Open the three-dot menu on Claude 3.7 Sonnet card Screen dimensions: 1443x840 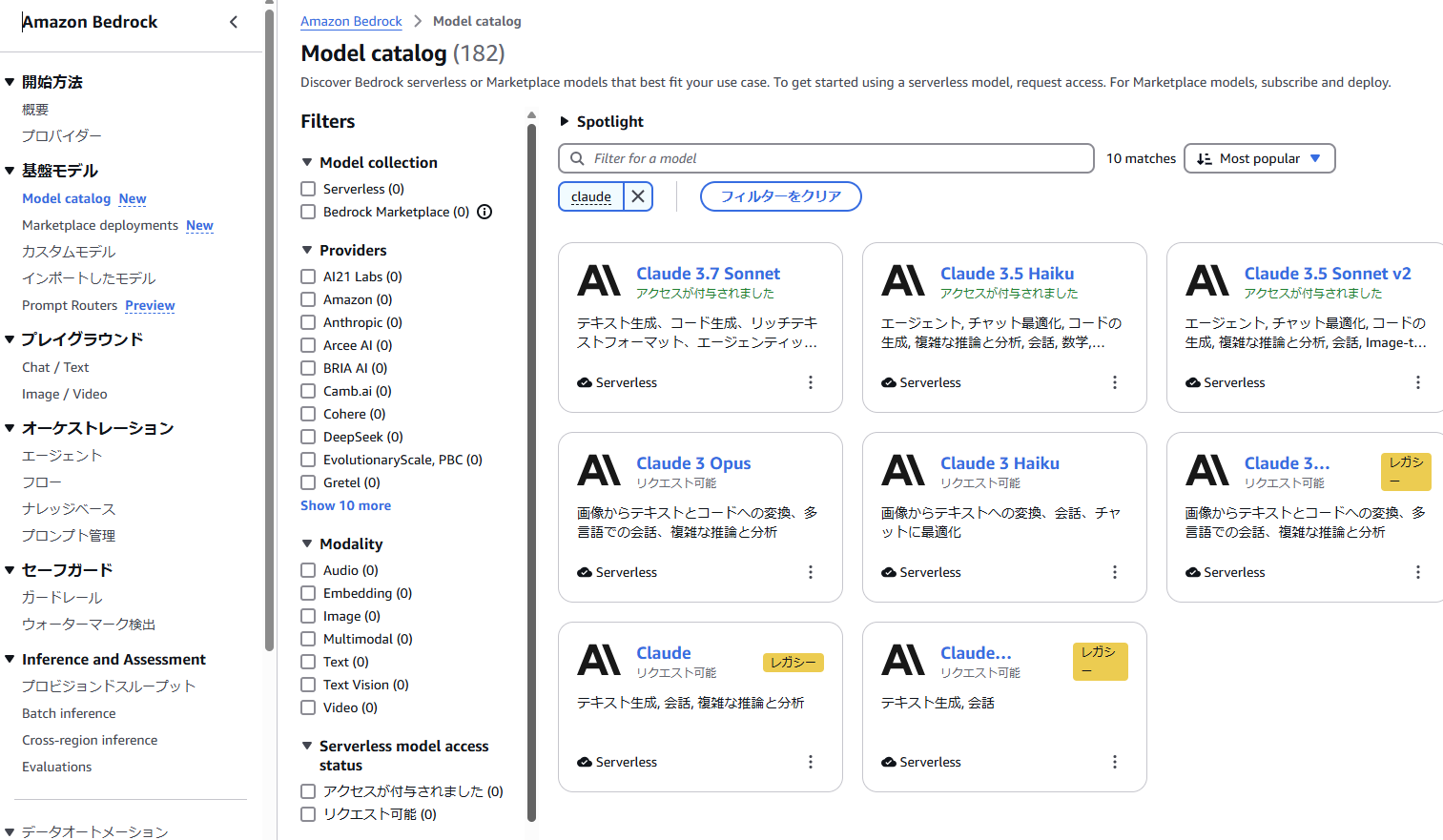coord(811,382)
